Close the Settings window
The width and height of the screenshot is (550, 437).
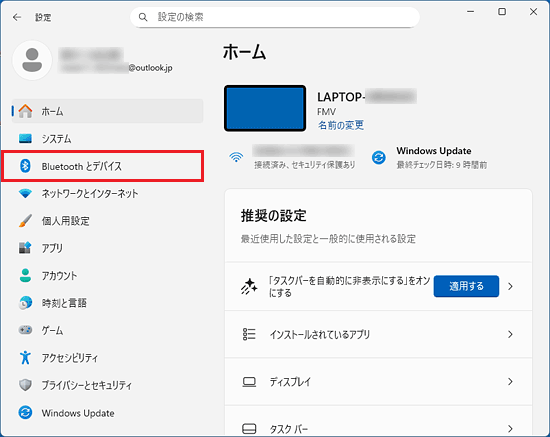pos(534,12)
